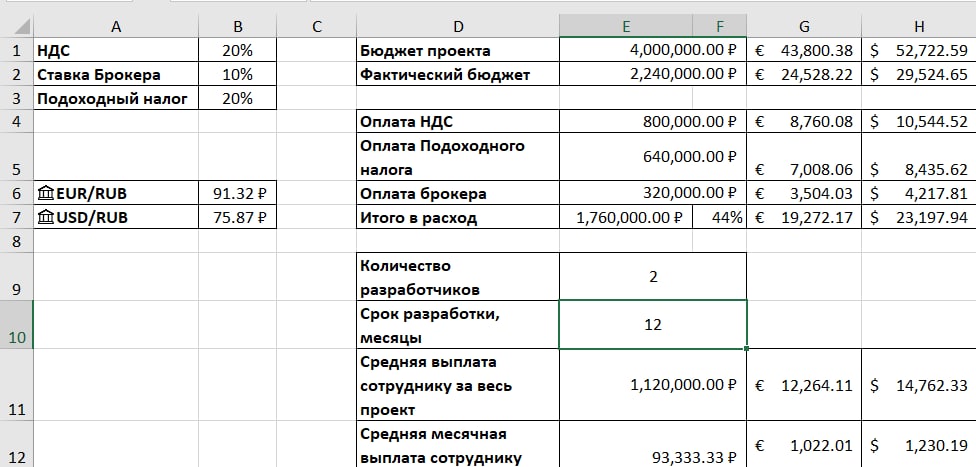Screen dimensions: 976x467
Task: Select the 44% cell
Action: pyautogui.click(x=720, y=217)
